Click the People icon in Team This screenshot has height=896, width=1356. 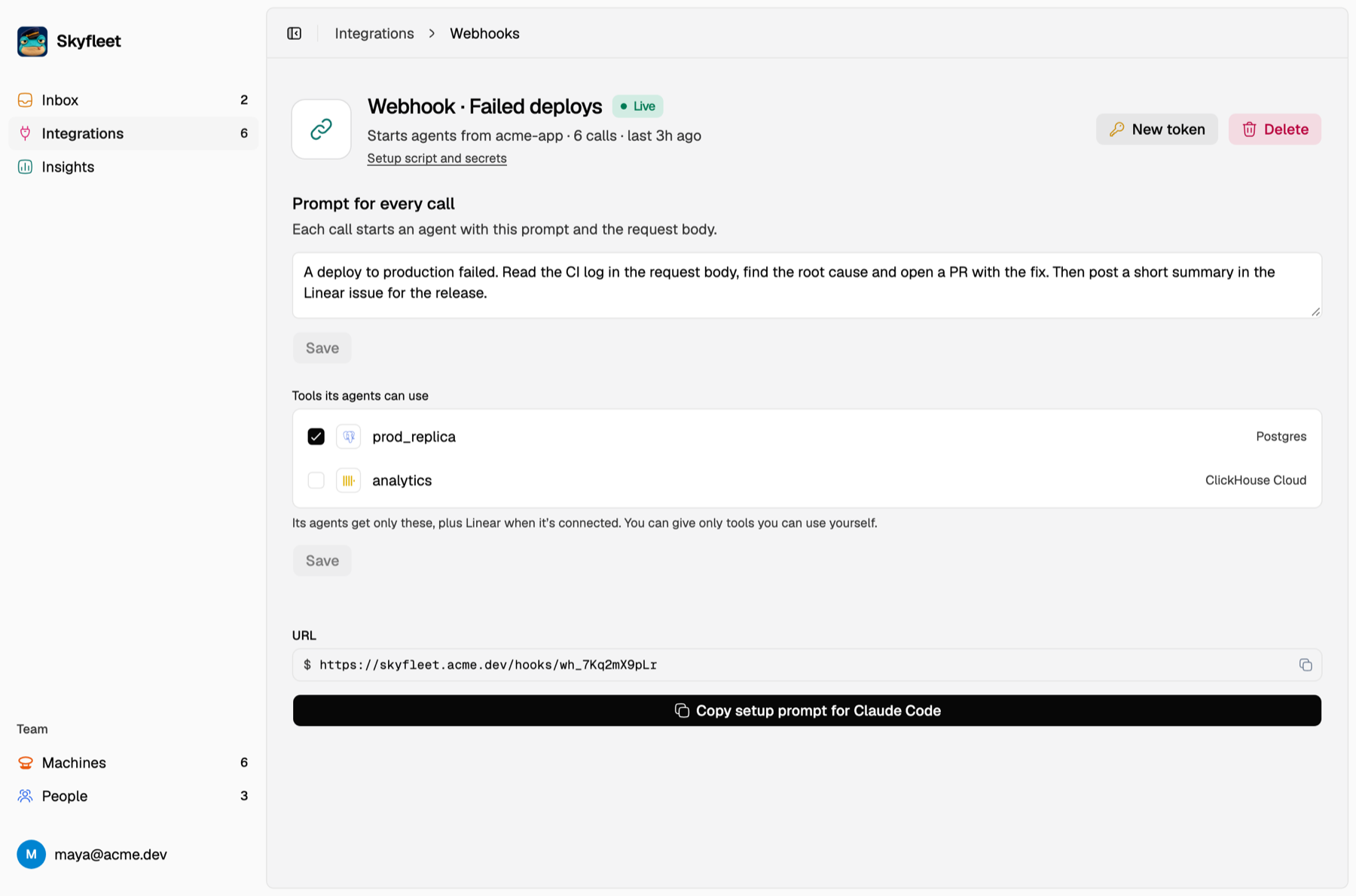click(x=25, y=796)
